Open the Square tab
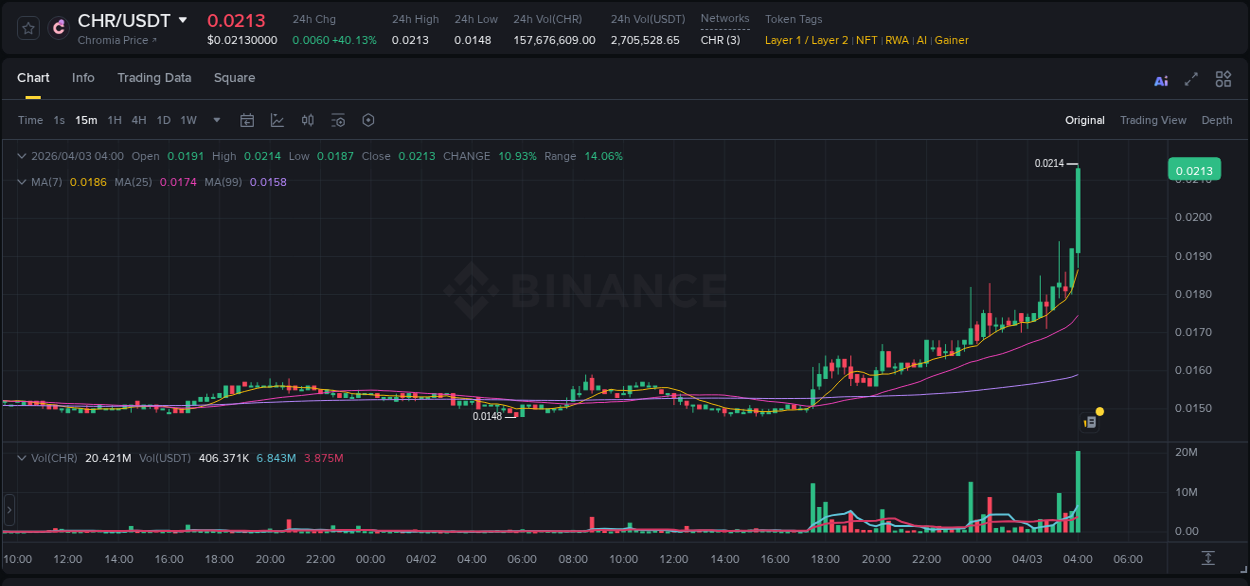This screenshot has height=586, width=1250. [234, 78]
